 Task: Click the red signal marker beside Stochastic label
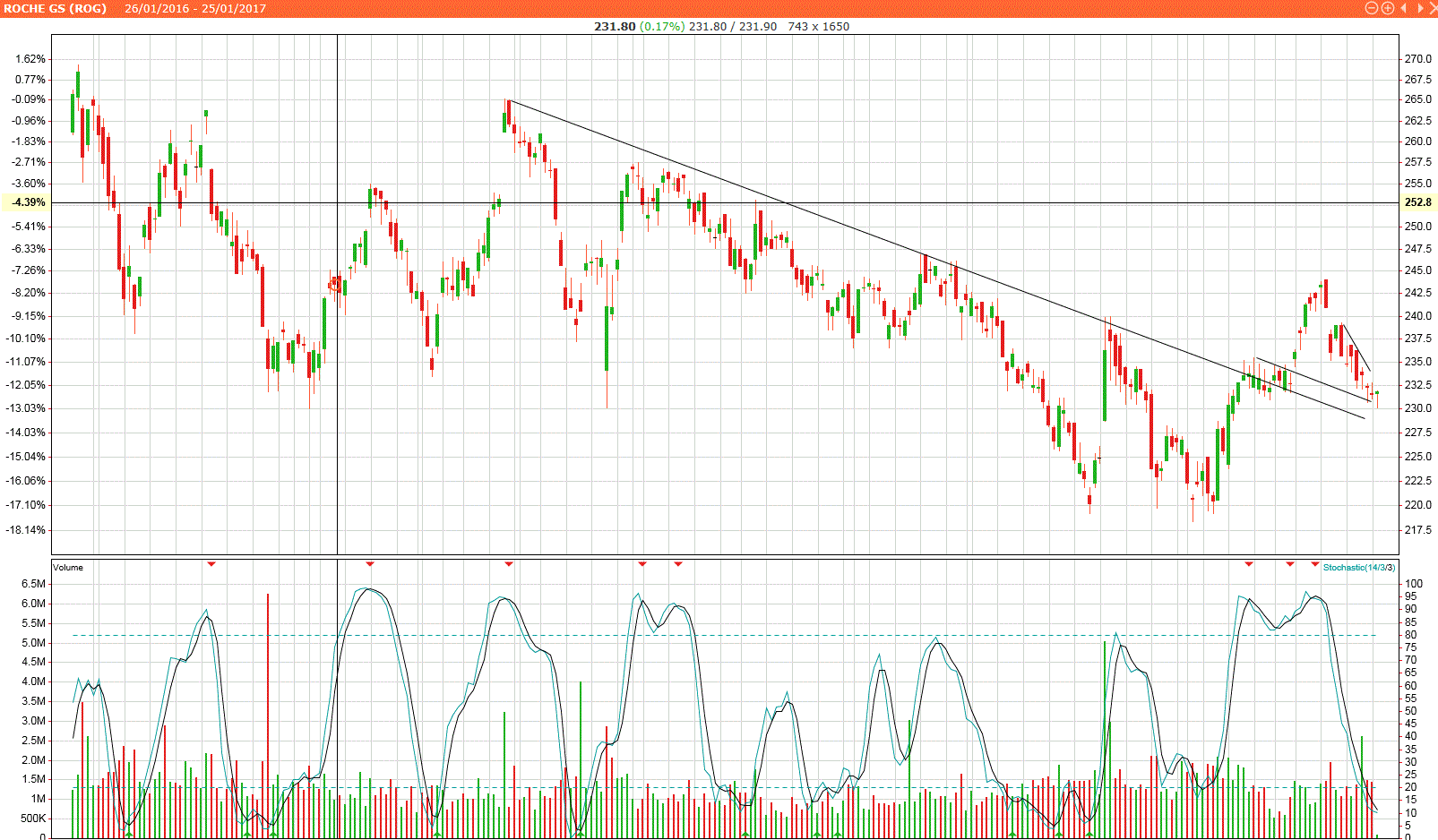click(1315, 564)
